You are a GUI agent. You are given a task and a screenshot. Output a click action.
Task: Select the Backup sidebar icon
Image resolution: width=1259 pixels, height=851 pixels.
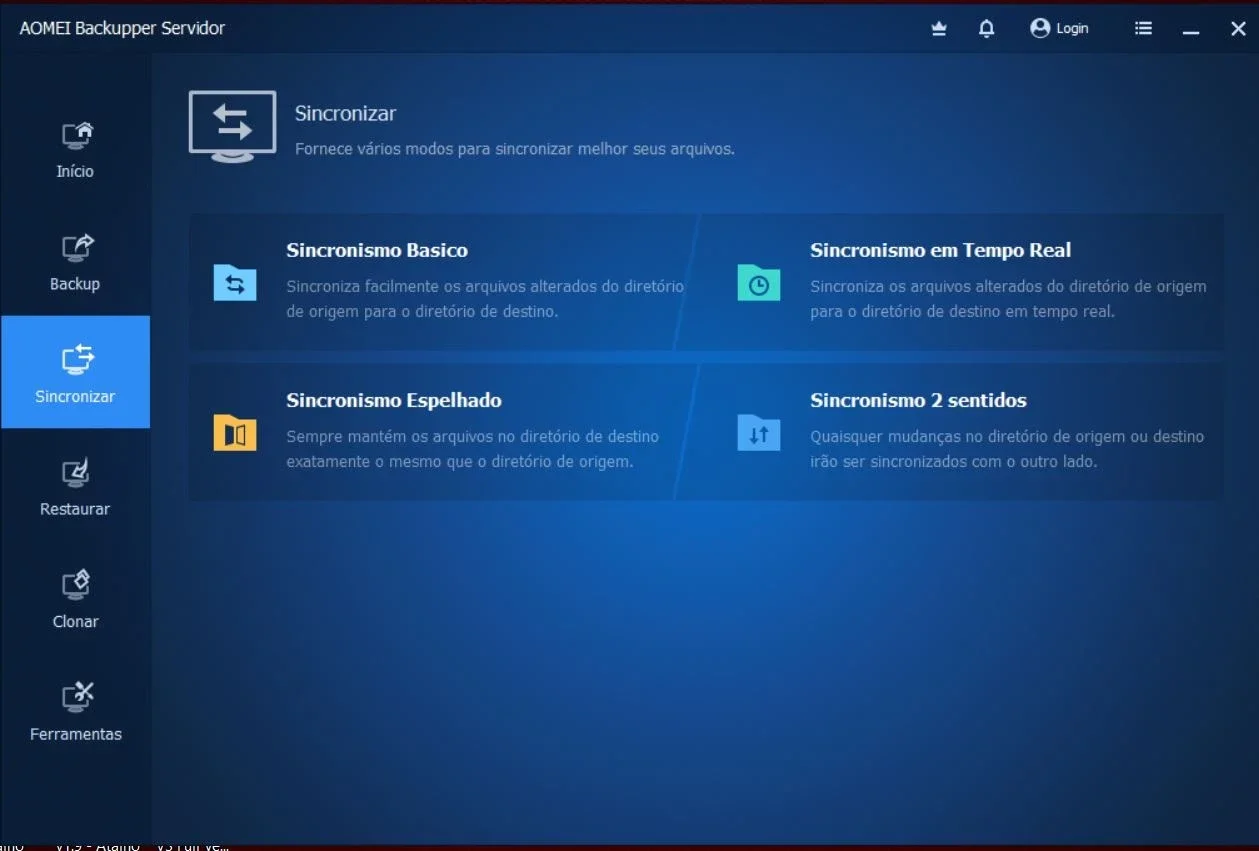pyautogui.click(x=76, y=248)
